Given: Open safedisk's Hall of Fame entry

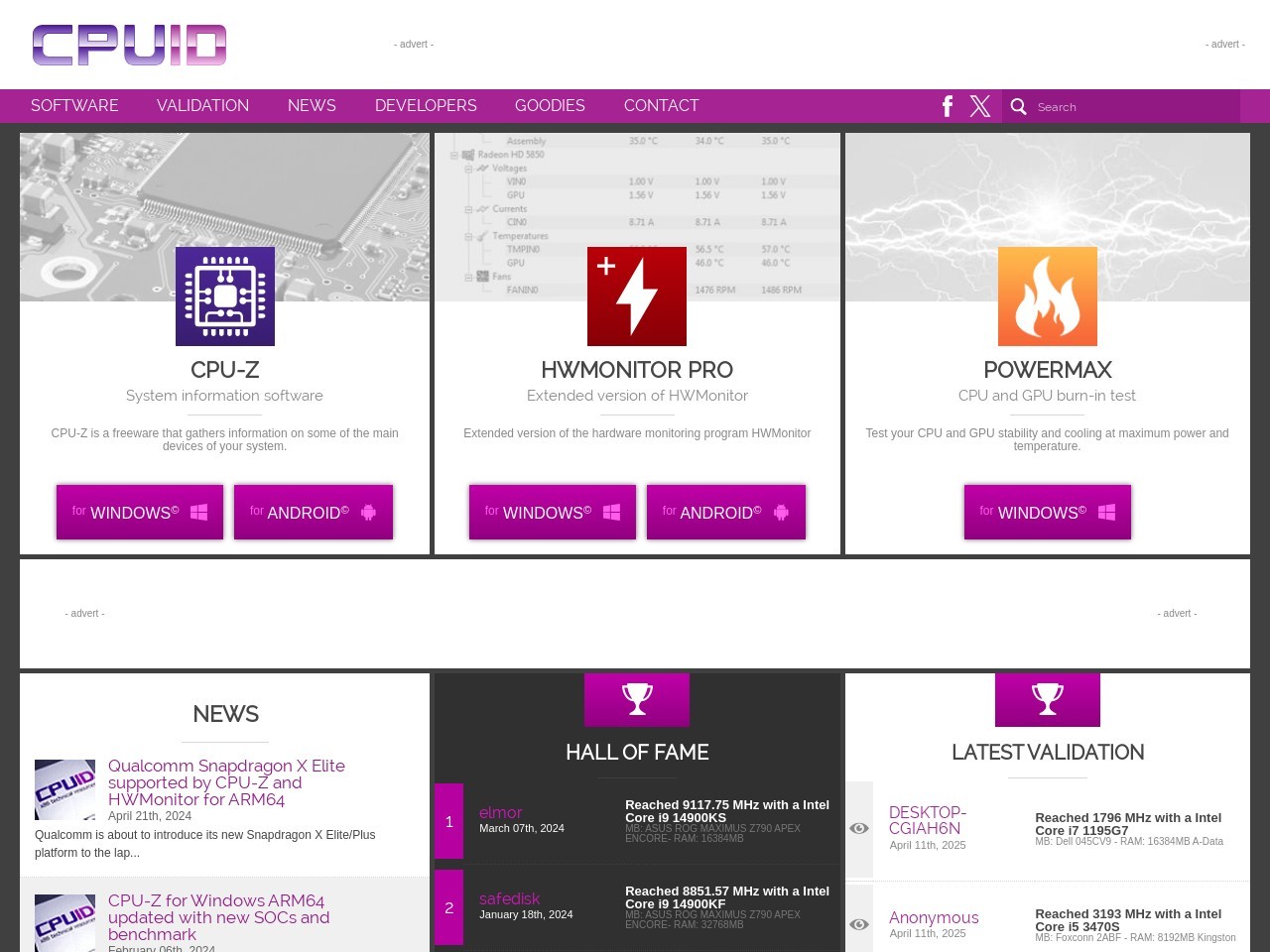Looking at the screenshot, I should click(509, 898).
